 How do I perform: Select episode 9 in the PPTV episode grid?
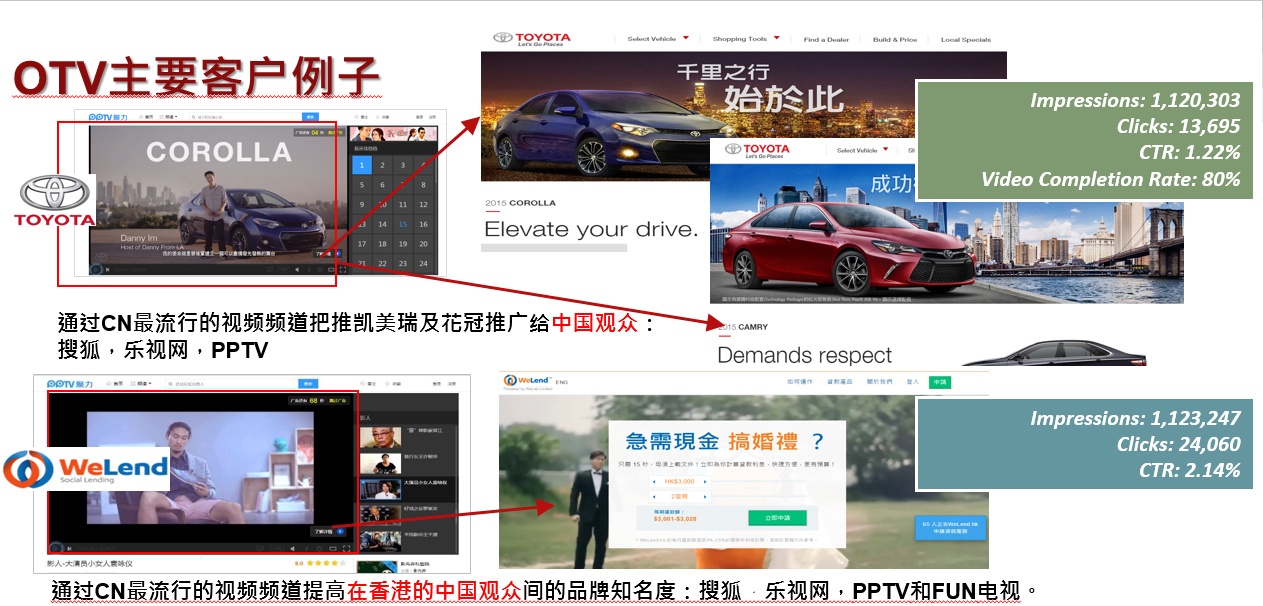click(361, 205)
